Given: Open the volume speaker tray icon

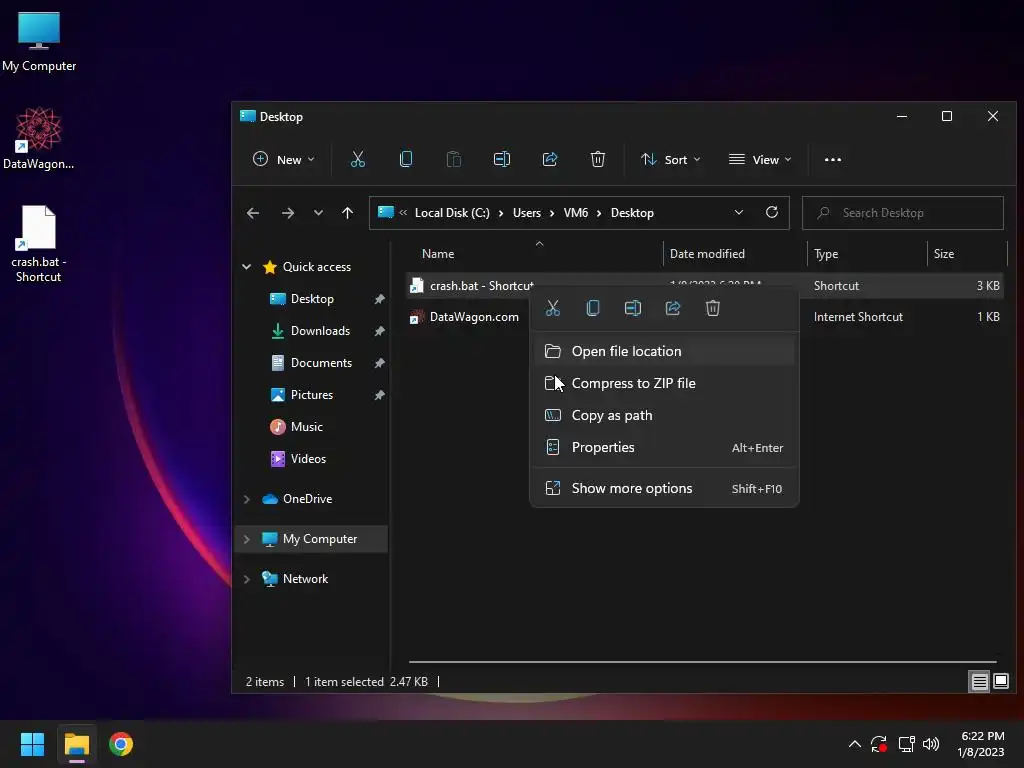Looking at the screenshot, I should [931, 744].
